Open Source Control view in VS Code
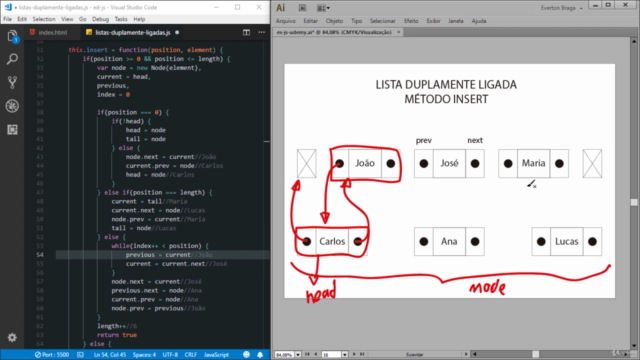The width and height of the screenshot is (640, 360). pos(12,82)
